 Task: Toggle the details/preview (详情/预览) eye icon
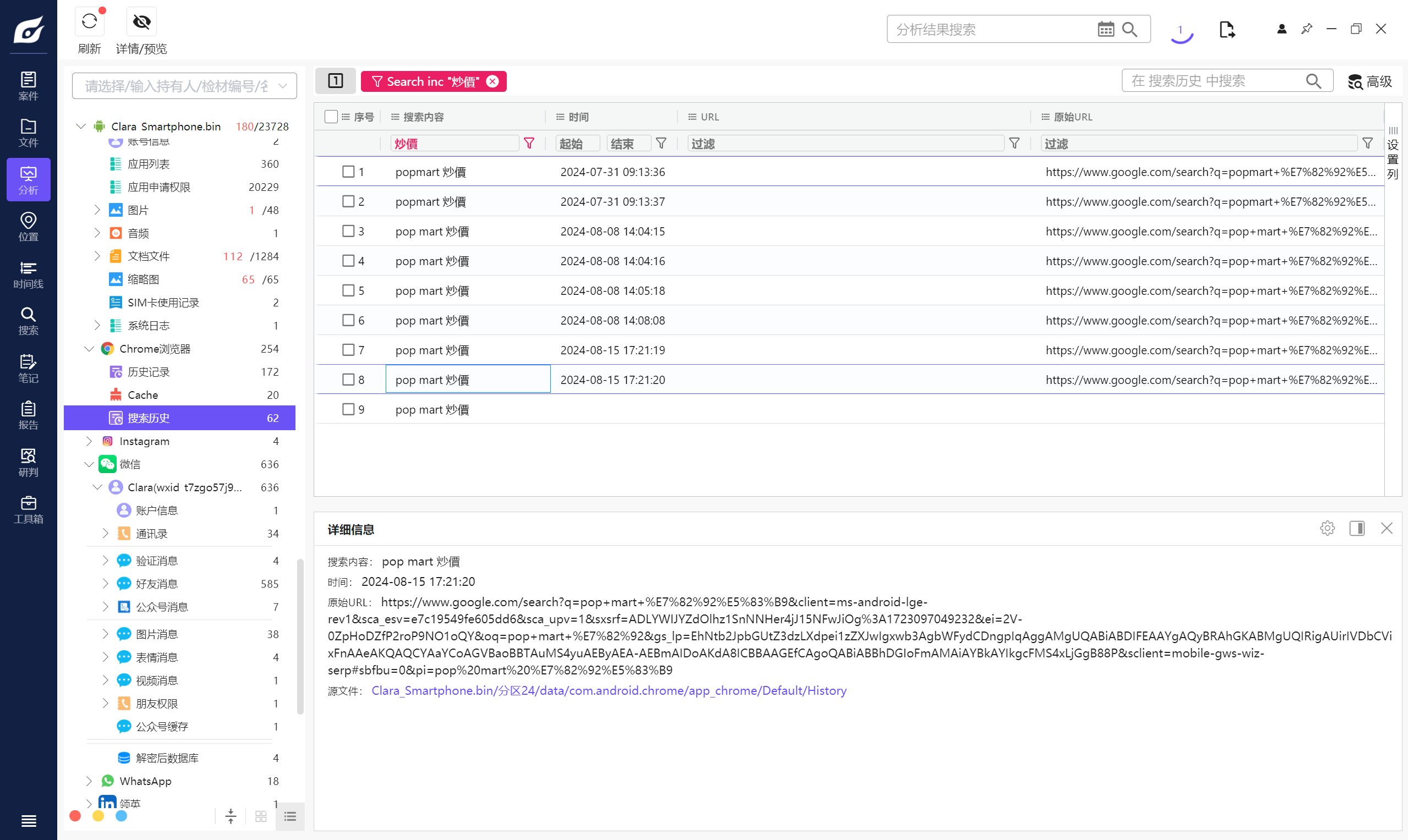(x=141, y=22)
